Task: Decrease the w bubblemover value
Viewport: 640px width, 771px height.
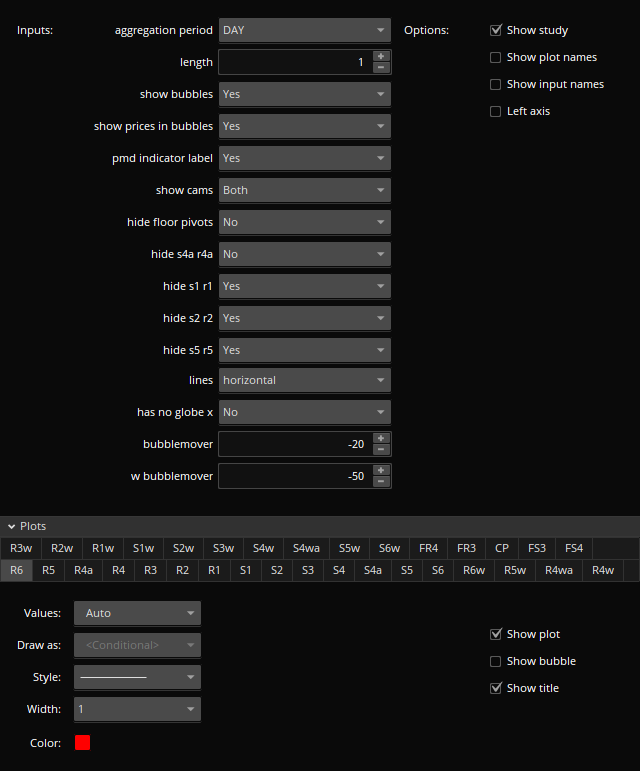Action: [381, 482]
